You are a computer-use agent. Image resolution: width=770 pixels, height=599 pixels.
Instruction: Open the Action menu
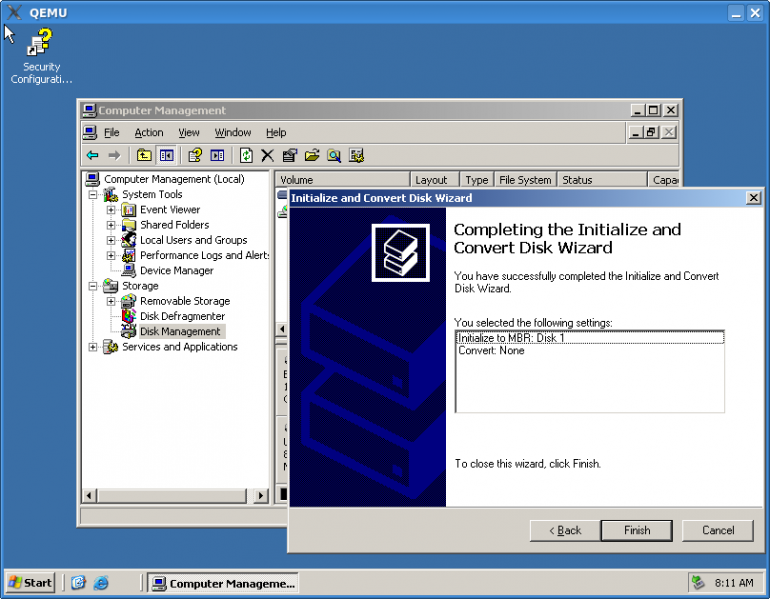[x=148, y=132]
